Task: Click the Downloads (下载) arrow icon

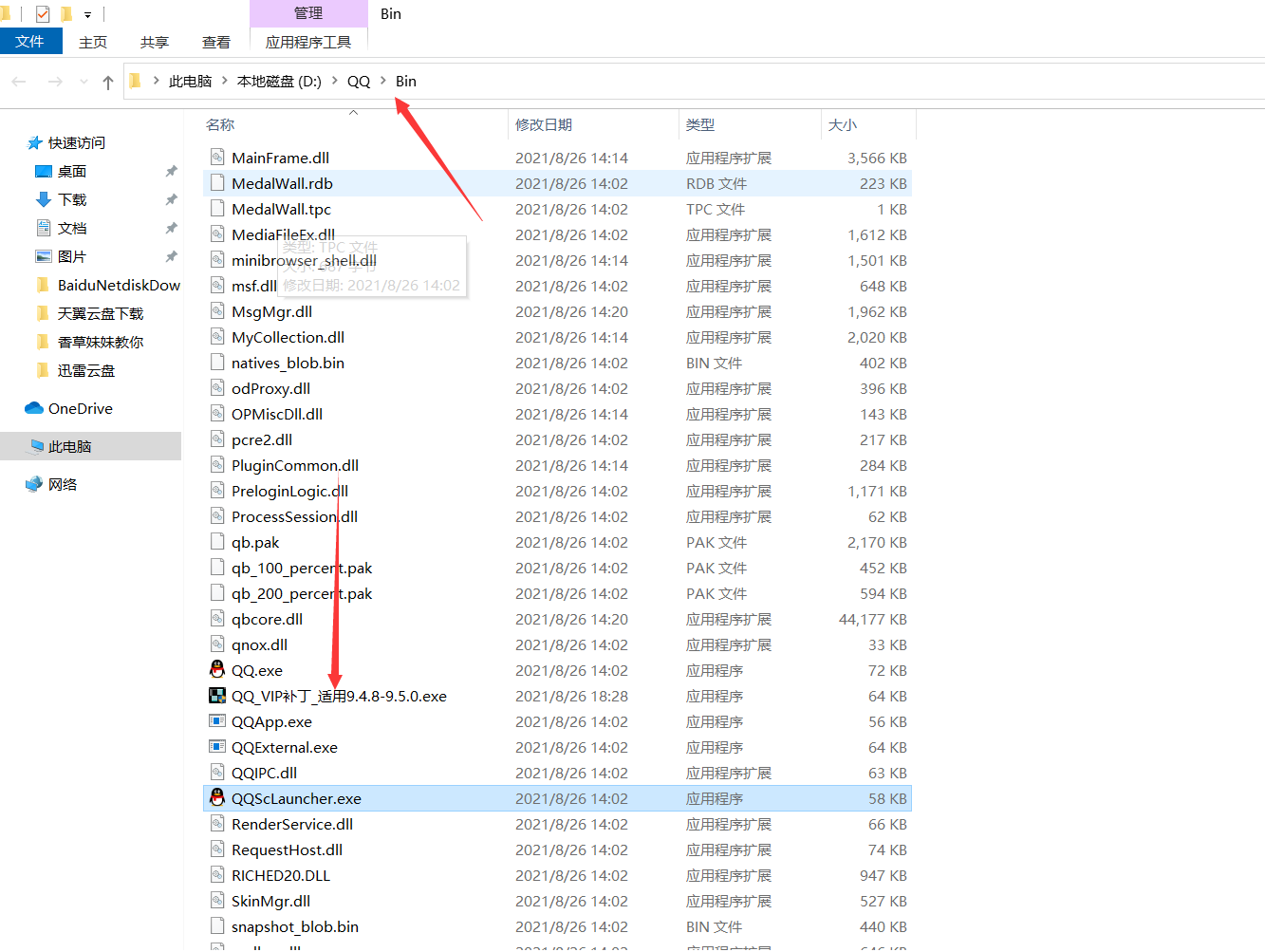Action: point(44,199)
